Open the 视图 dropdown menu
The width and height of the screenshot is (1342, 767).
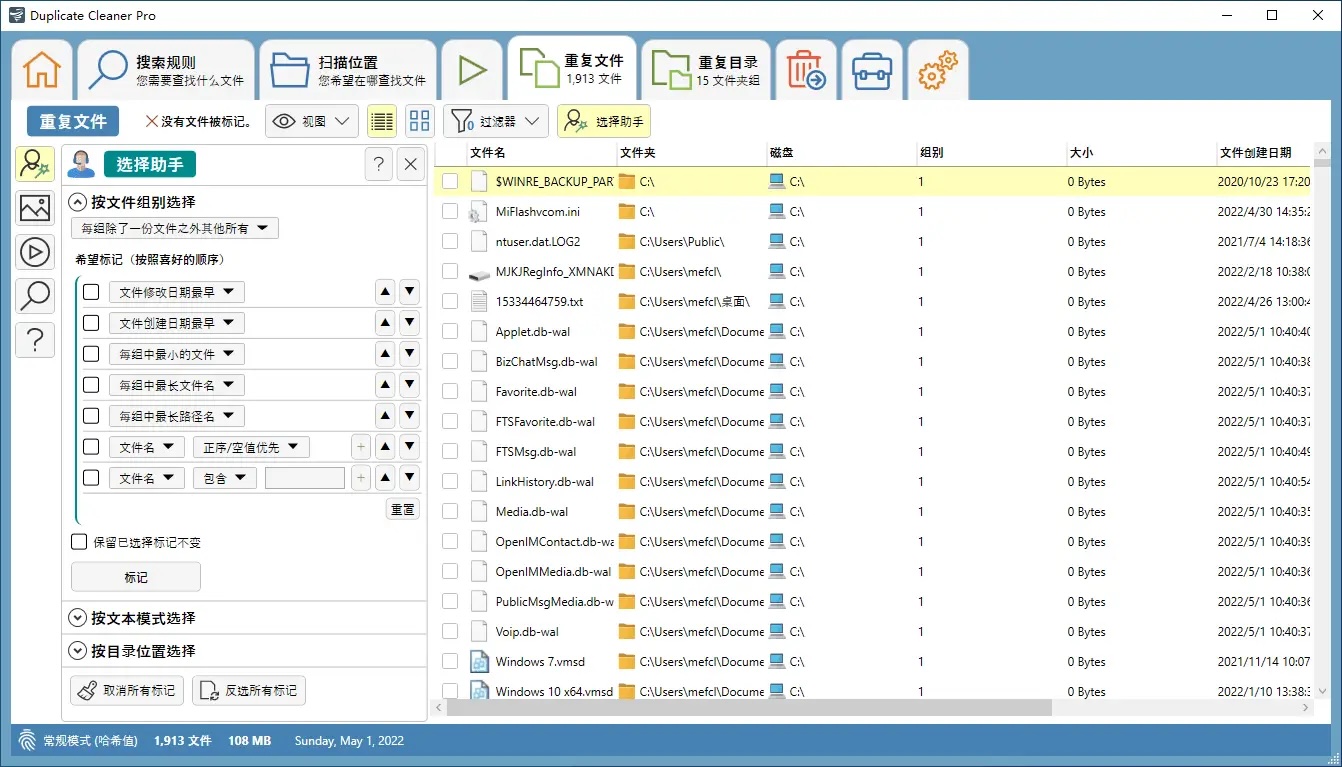312,120
